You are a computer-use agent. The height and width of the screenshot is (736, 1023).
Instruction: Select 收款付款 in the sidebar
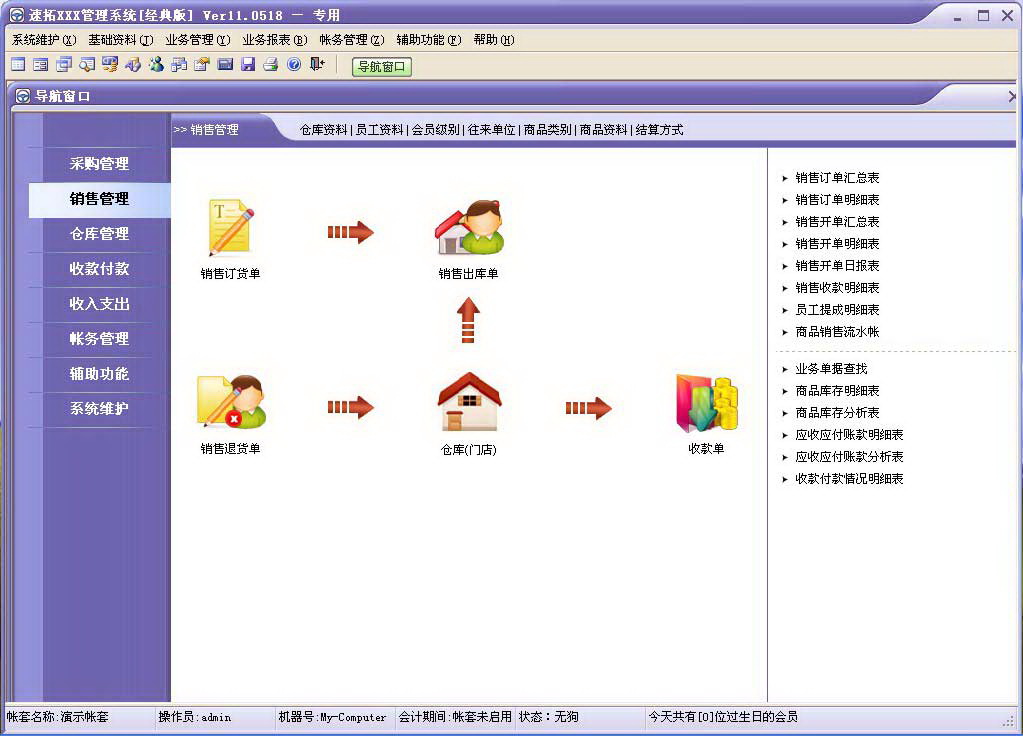[99, 269]
